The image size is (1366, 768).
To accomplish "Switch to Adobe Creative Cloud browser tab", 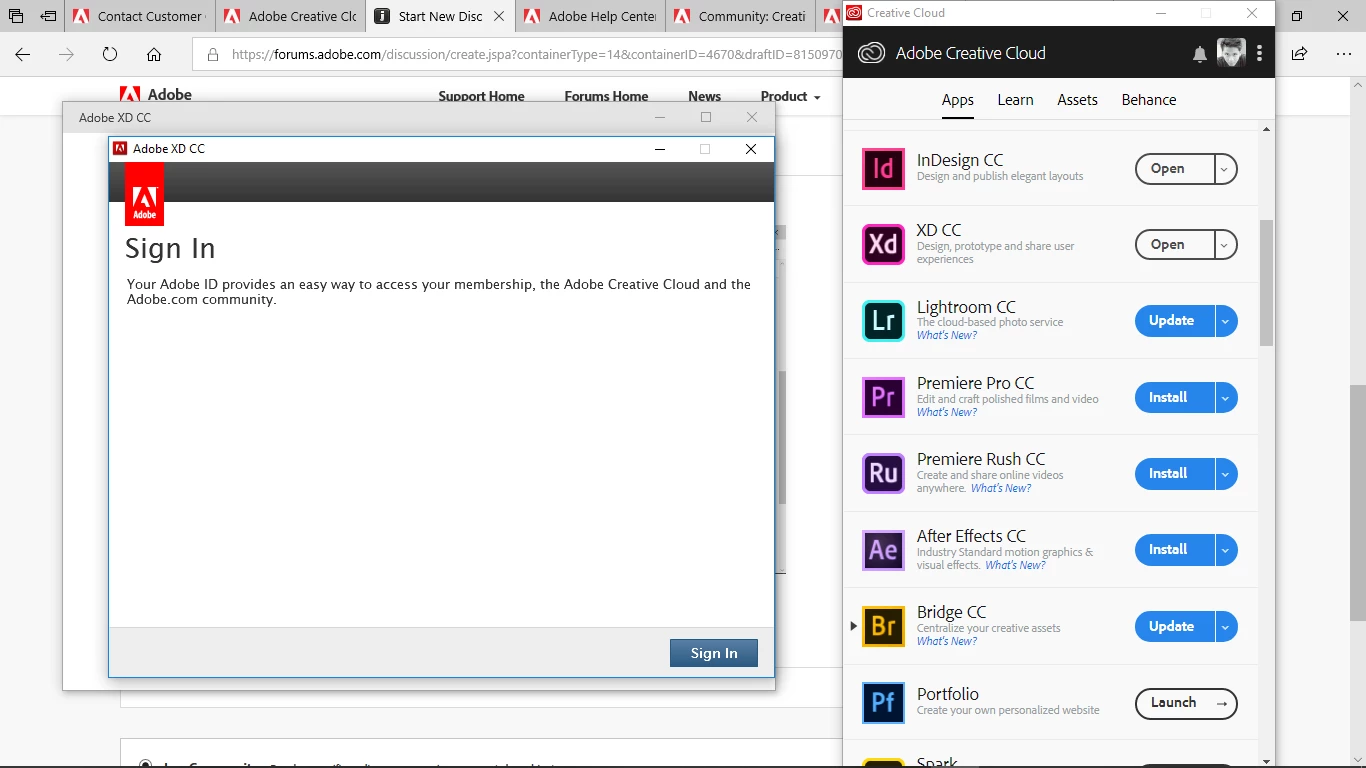I will click(x=290, y=16).
